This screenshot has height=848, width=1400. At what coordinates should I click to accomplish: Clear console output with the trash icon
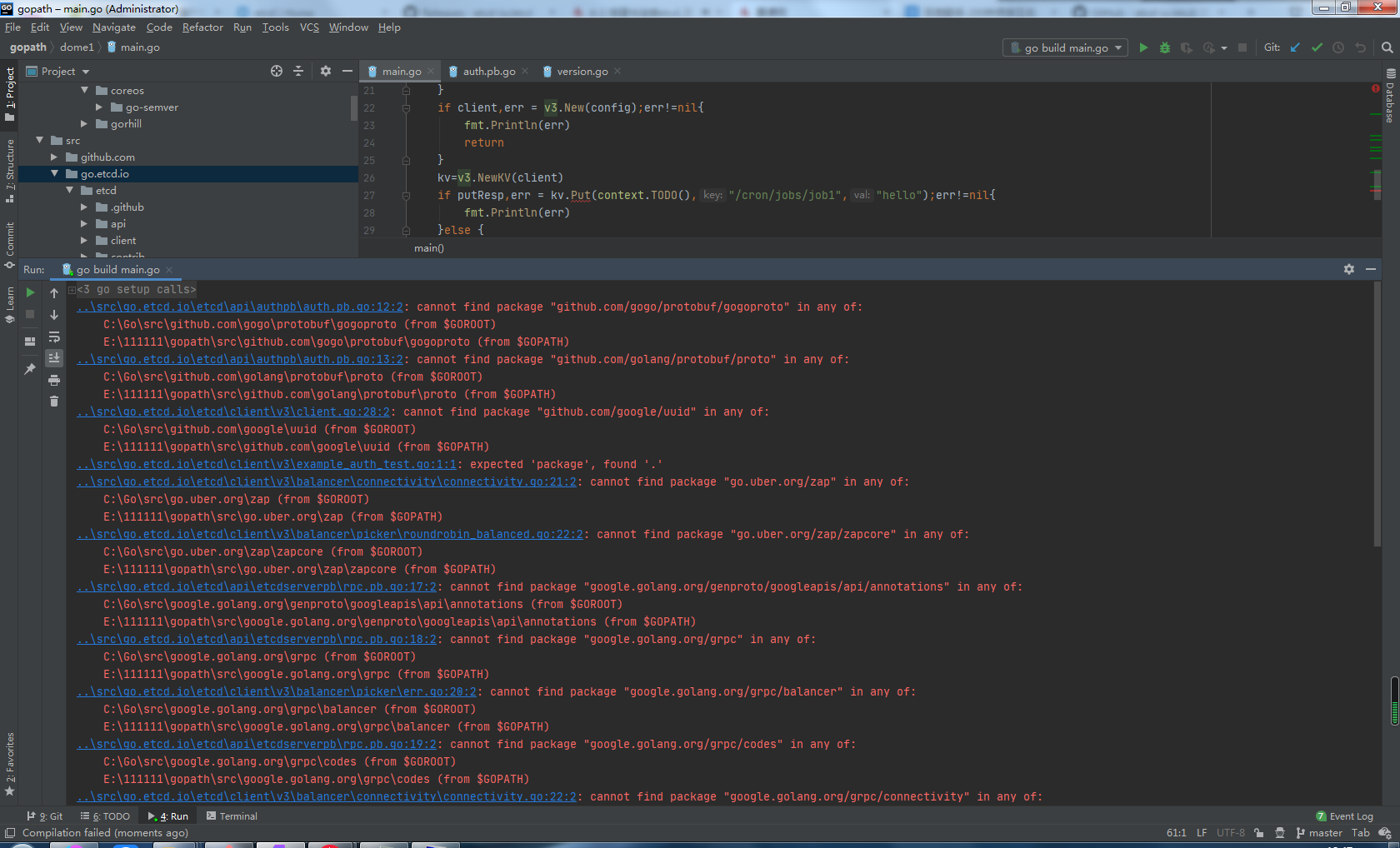[x=54, y=402]
